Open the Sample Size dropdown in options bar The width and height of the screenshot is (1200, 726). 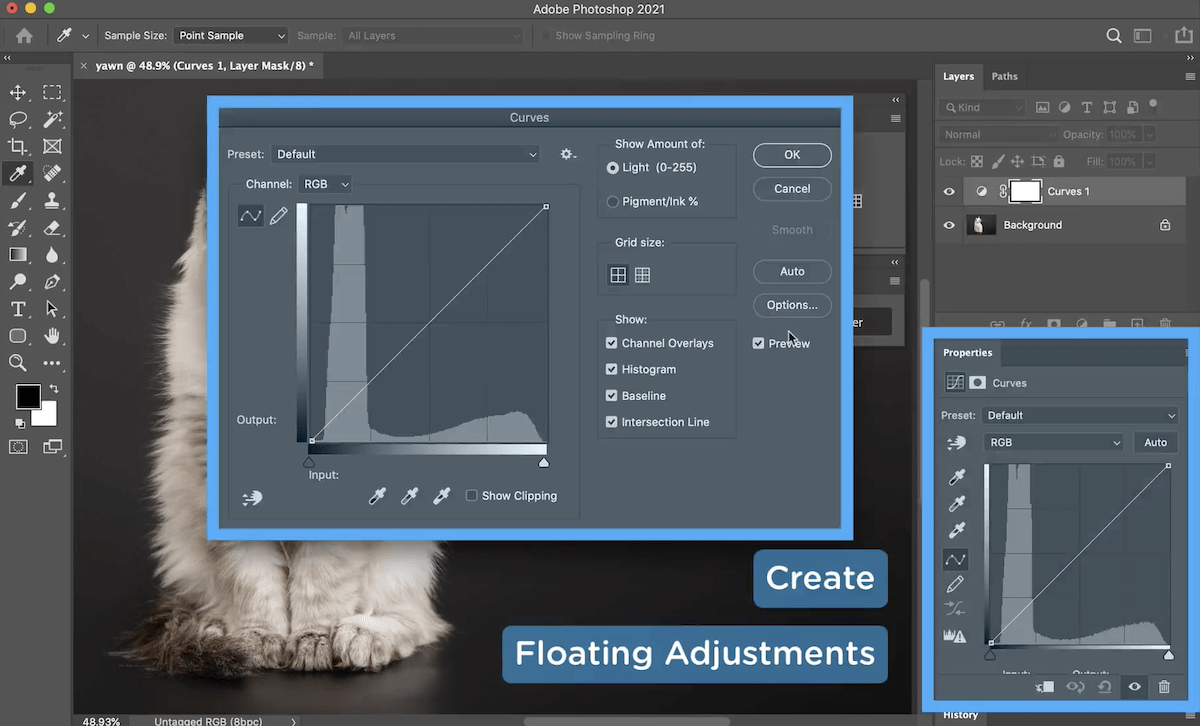(230, 35)
